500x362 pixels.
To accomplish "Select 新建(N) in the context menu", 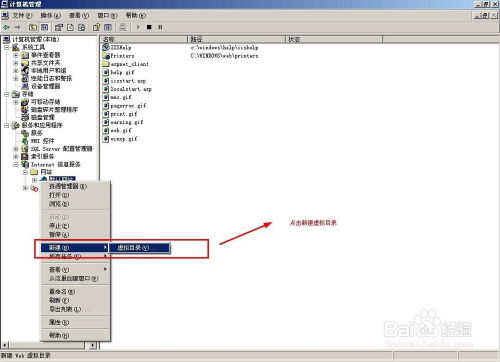I will point(74,247).
